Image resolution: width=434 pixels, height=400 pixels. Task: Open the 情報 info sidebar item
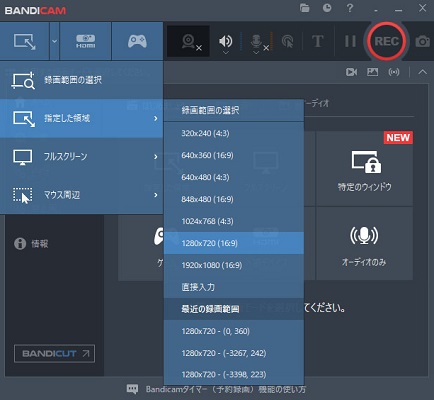31,244
